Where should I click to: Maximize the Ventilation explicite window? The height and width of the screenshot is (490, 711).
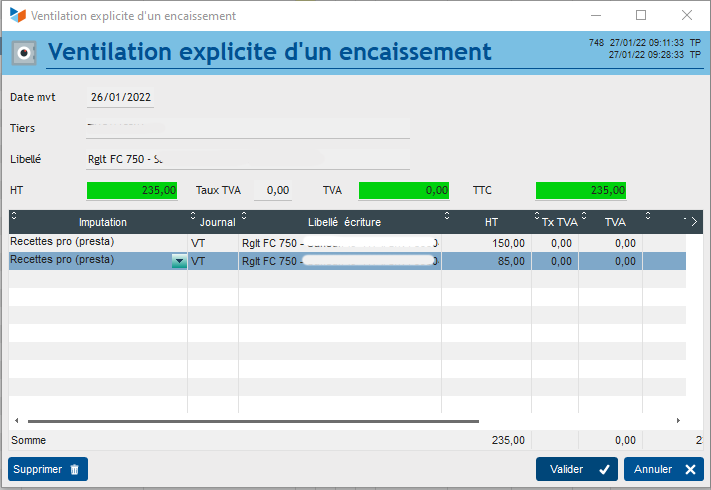click(641, 16)
